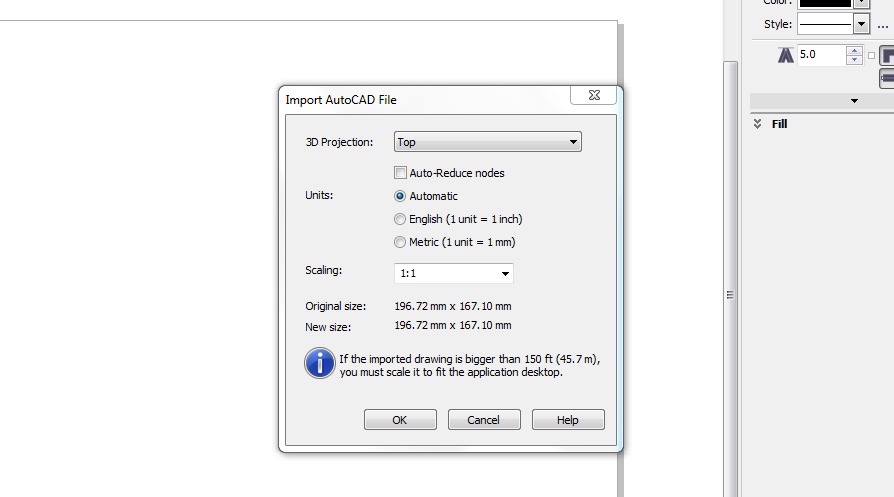Click the miter limit icon
Screen dimensions: 894x497
coord(786,55)
